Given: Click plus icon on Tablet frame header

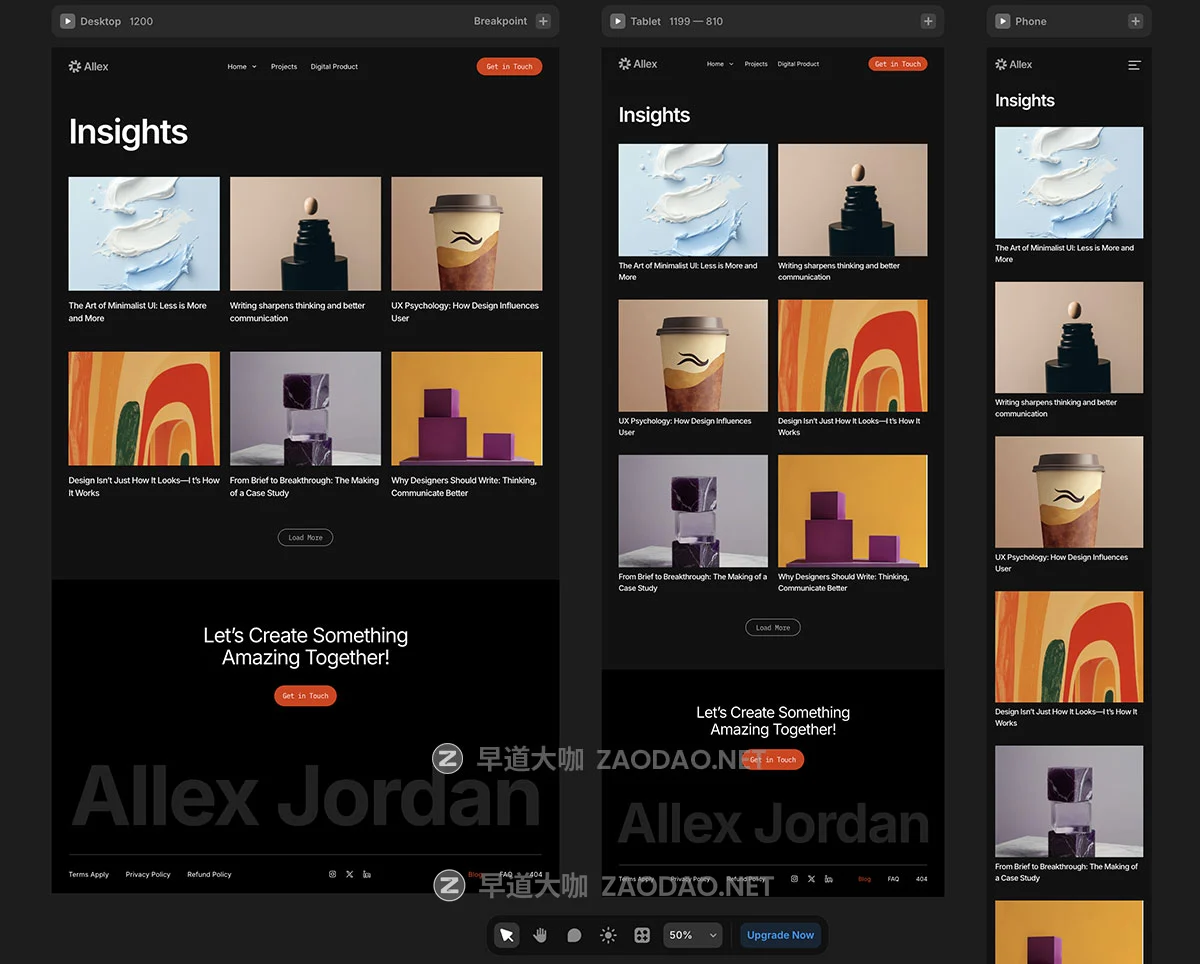Looking at the screenshot, I should tap(928, 21).
